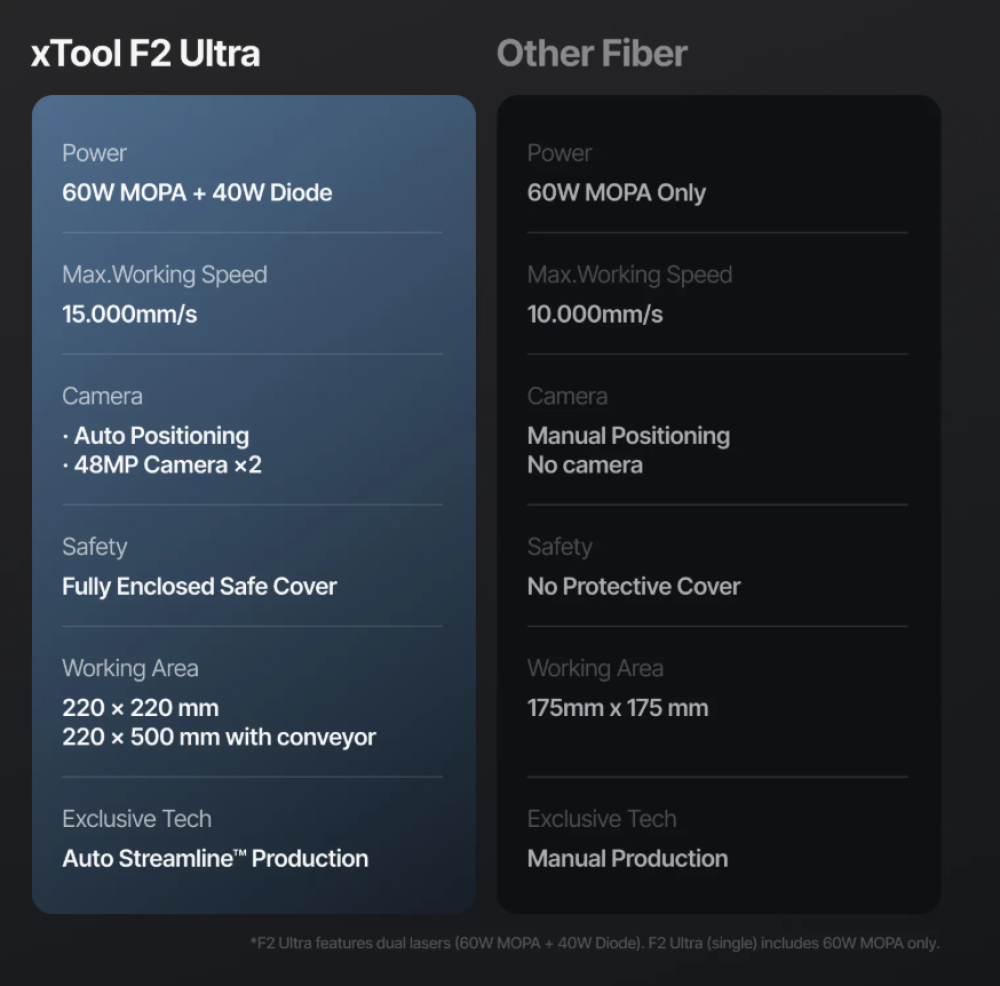
Task: Click Fully Enclosed Safe Cover text
Action: (199, 586)
